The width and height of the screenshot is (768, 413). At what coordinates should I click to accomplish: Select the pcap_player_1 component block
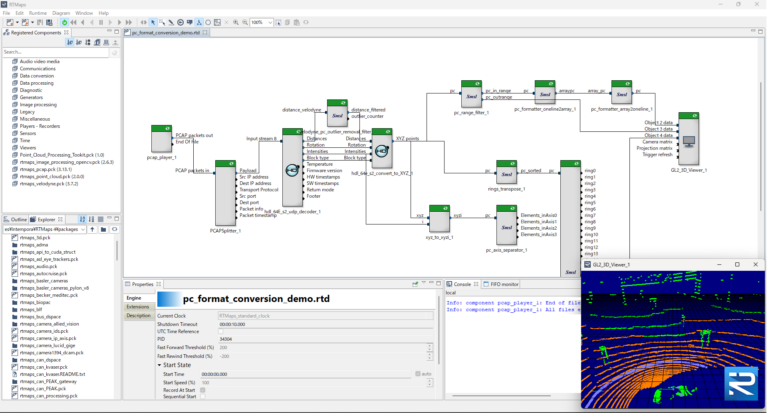tap(161, 139)
